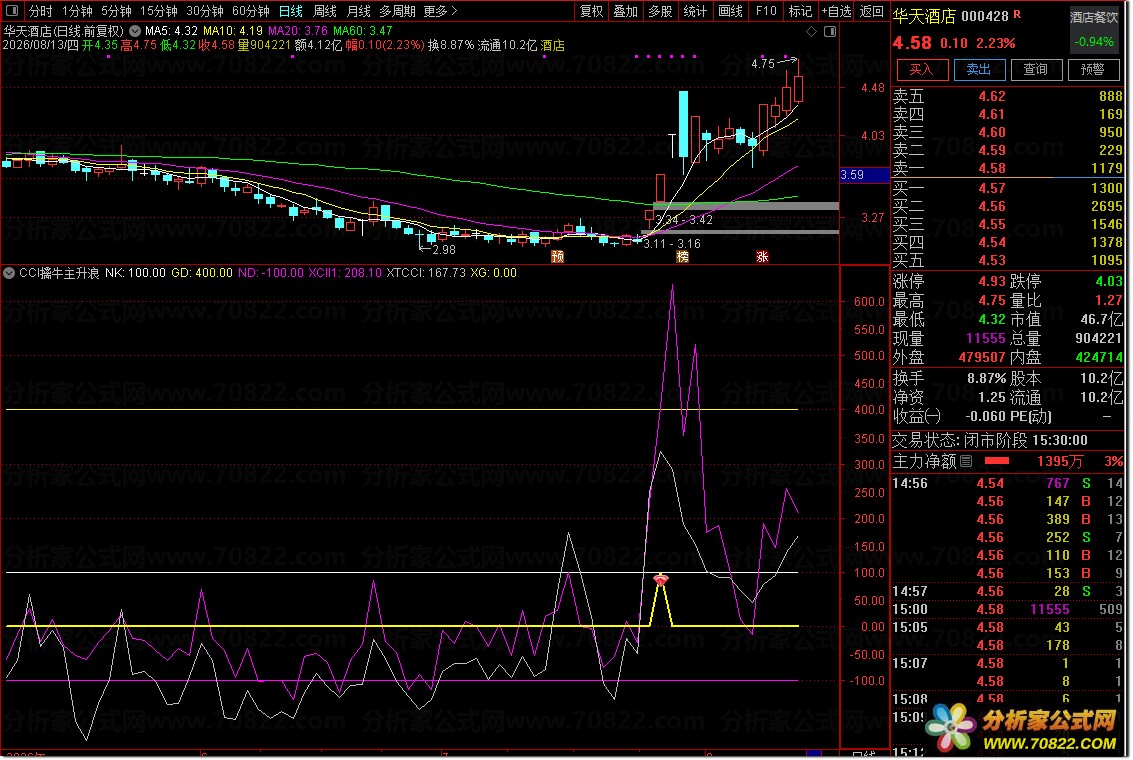Click the 买一 4.57 order row
Viewport: 1133px width, 760px height.
1007,189
